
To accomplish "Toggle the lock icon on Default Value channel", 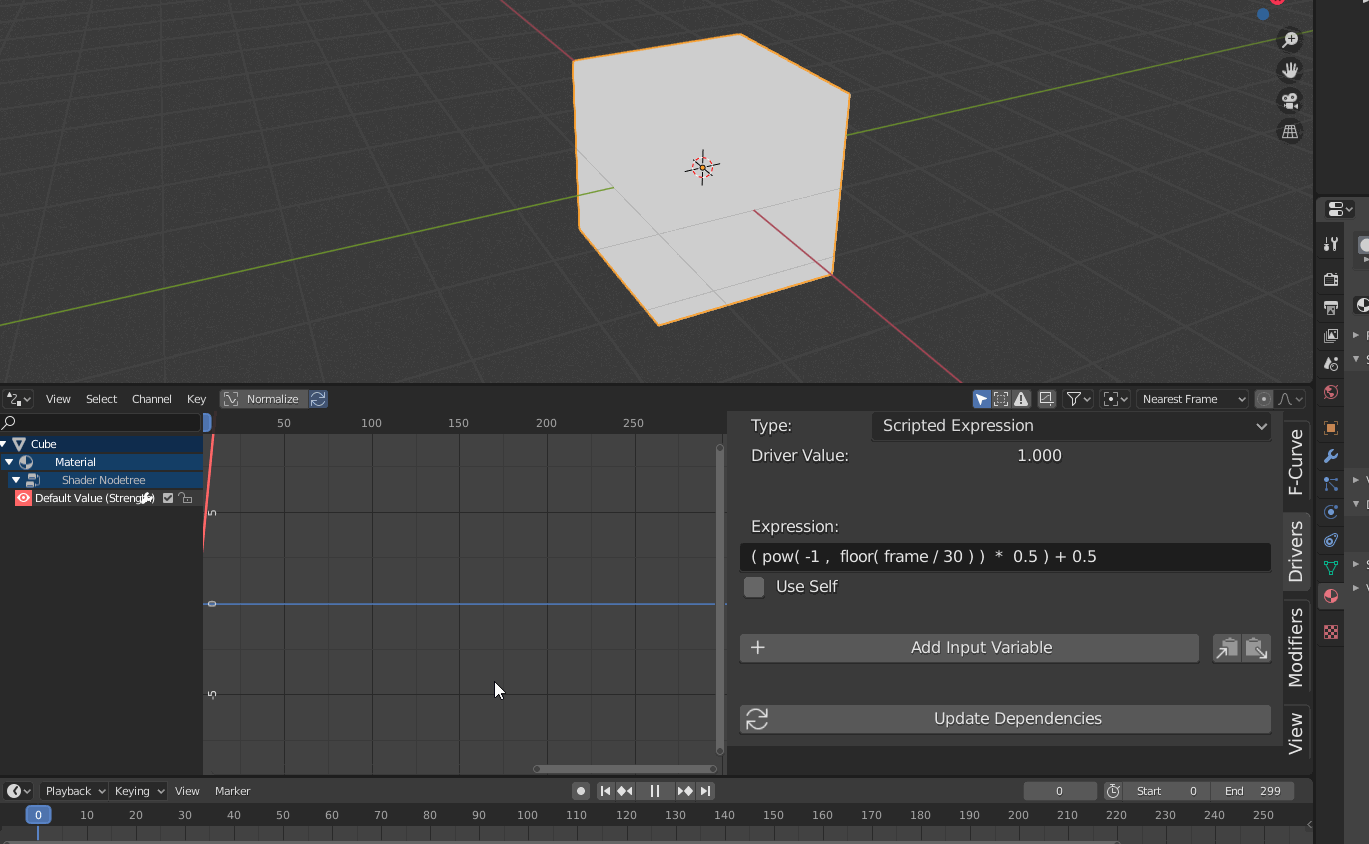I will tap(185, 498).
